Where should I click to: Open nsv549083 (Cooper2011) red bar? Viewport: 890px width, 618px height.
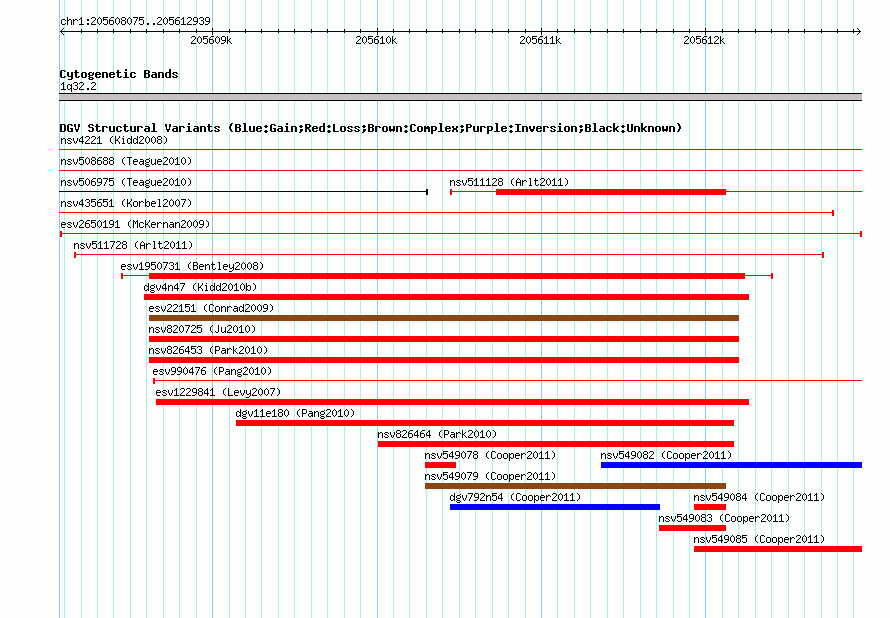pyautogui.click(x=692, y=528)
